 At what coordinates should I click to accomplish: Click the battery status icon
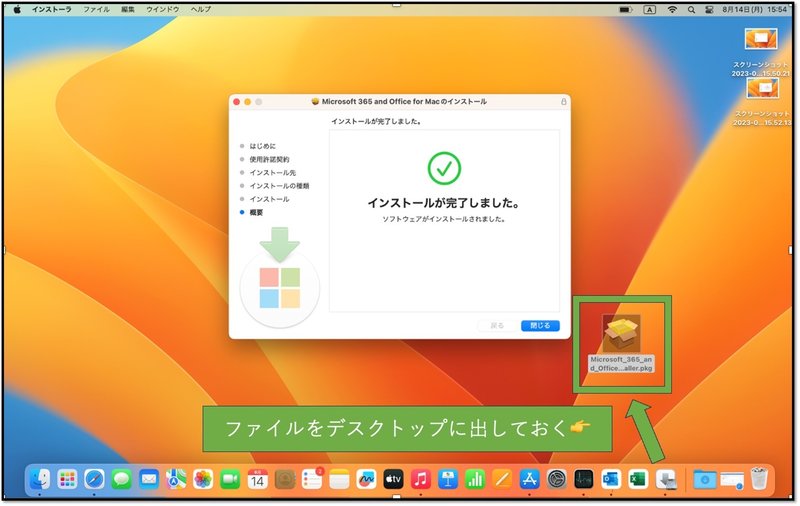tap(626, 10)
